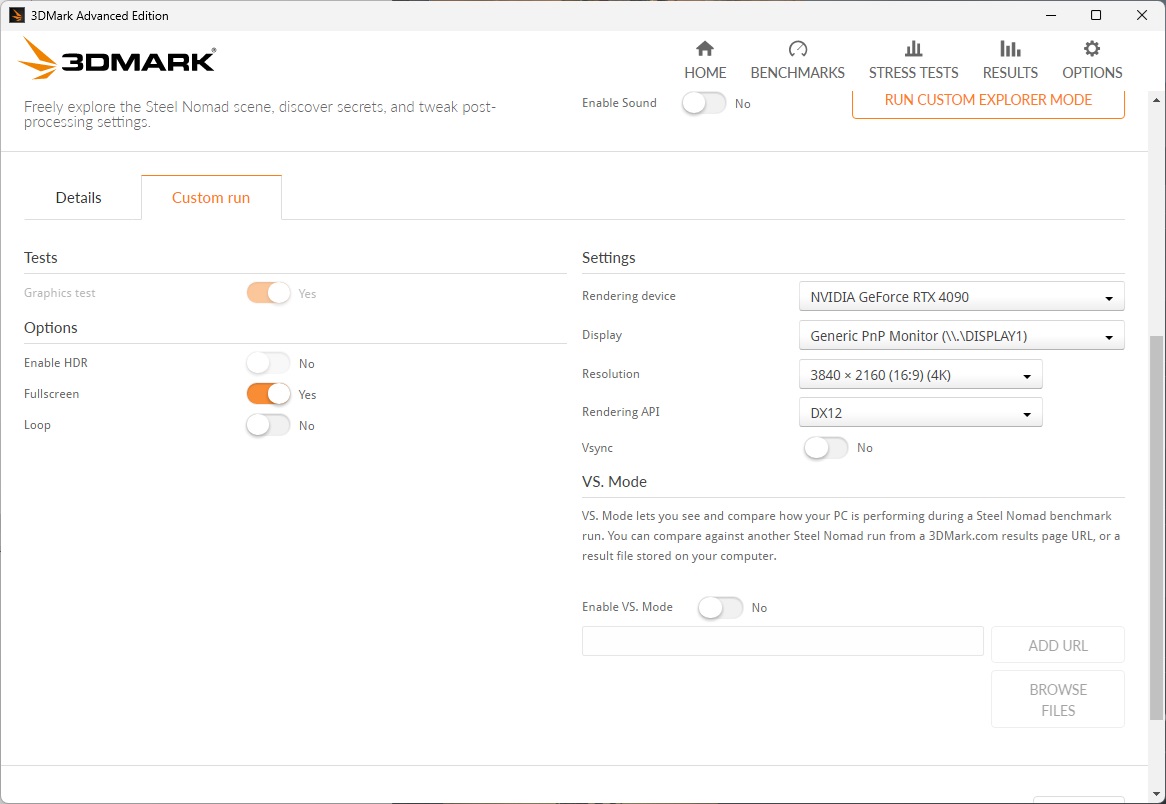
Task: Open Options via the gear icon
Action: pyautogui.click(x=1092, y=49)
